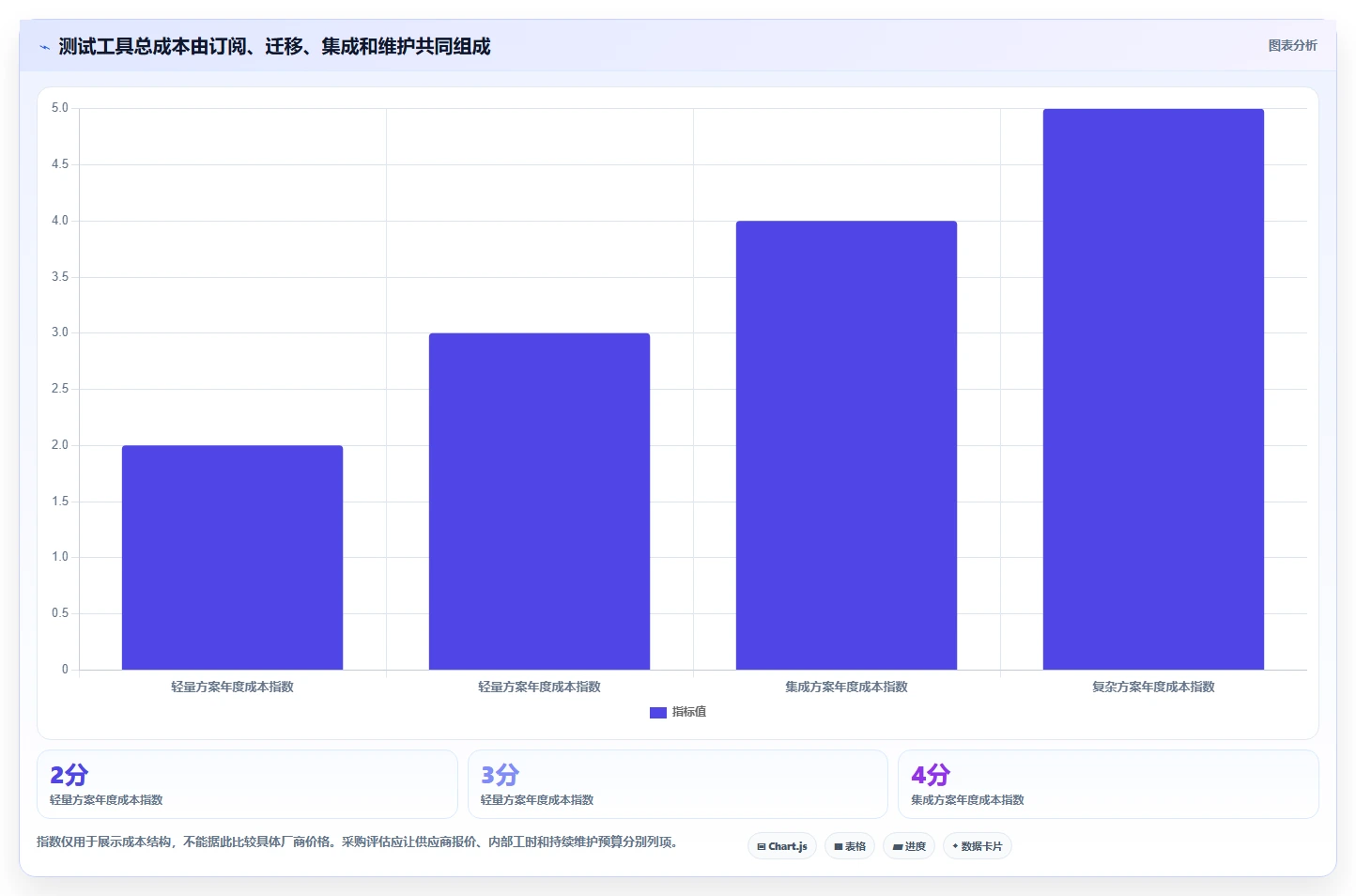The image size is (1356, 896).
Task: Click the footnote starting with 指数仅用于展示成本结构
Action: coord(358,842)
